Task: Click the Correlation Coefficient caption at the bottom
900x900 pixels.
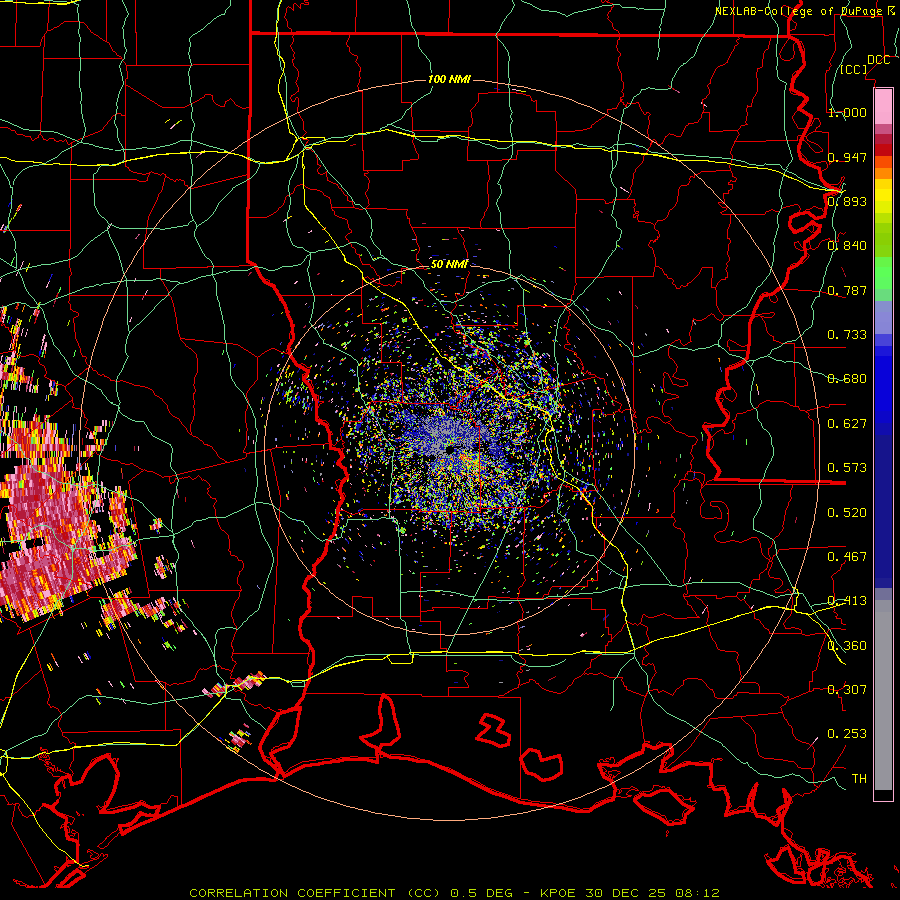Action: click(454, 893)
